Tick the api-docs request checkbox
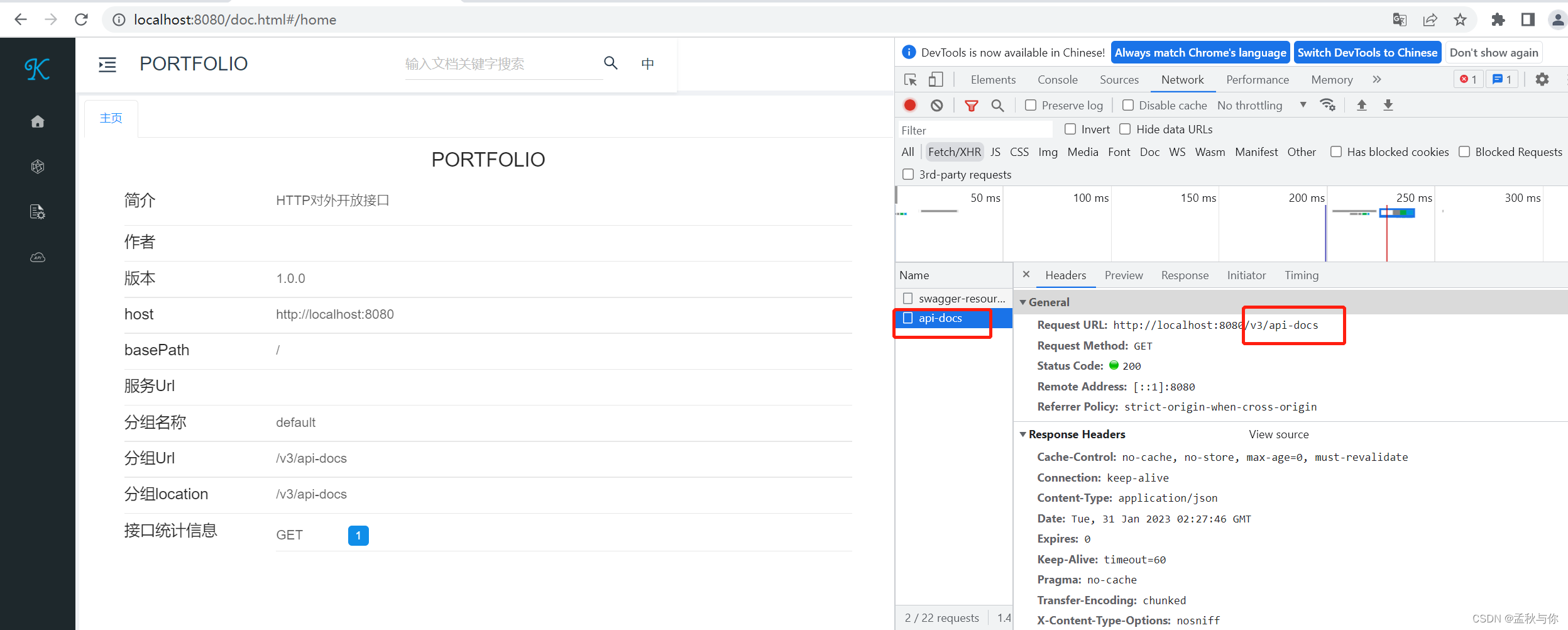The height and width of the screenshot is (630, 1568). pos(908,318)
